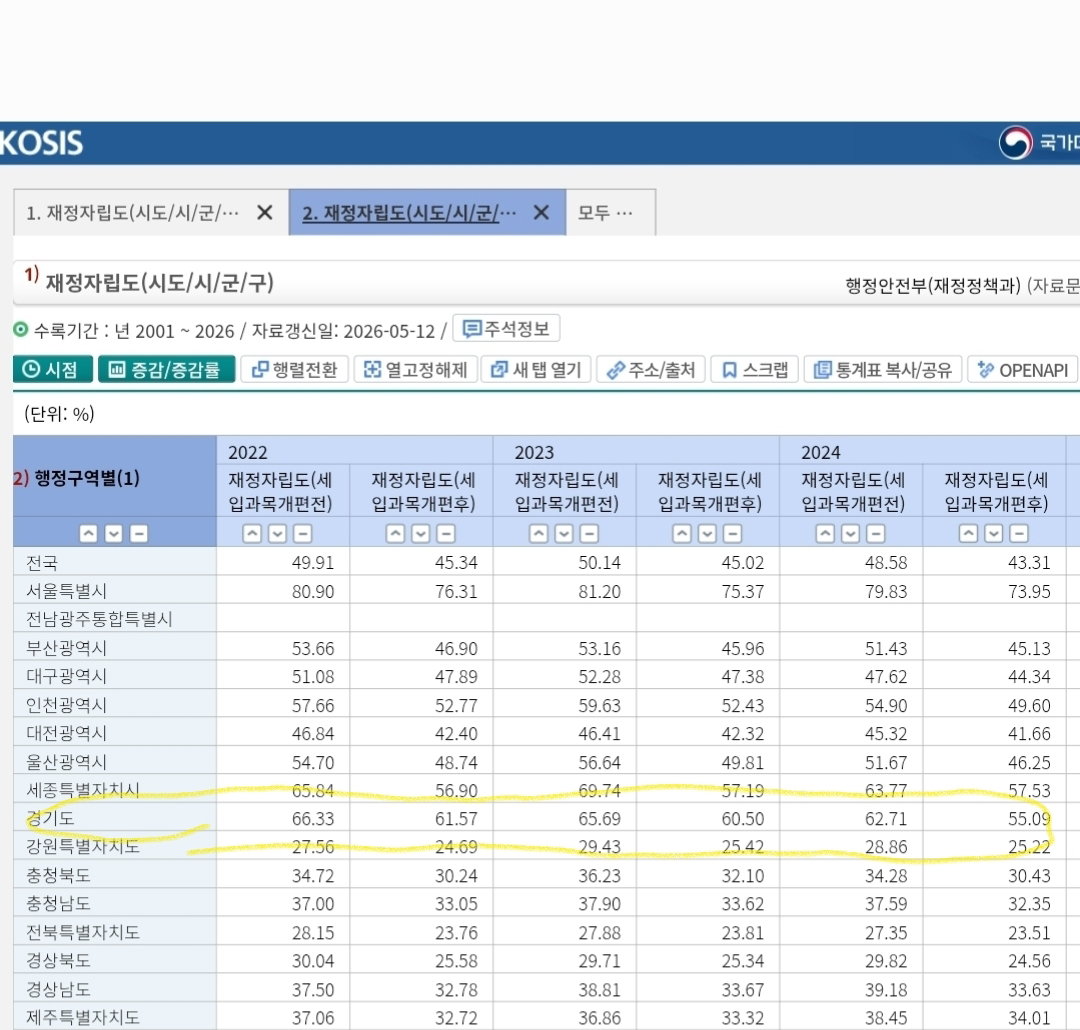Sort 2022 세입과목개편전 column ascending

(252, 533)
